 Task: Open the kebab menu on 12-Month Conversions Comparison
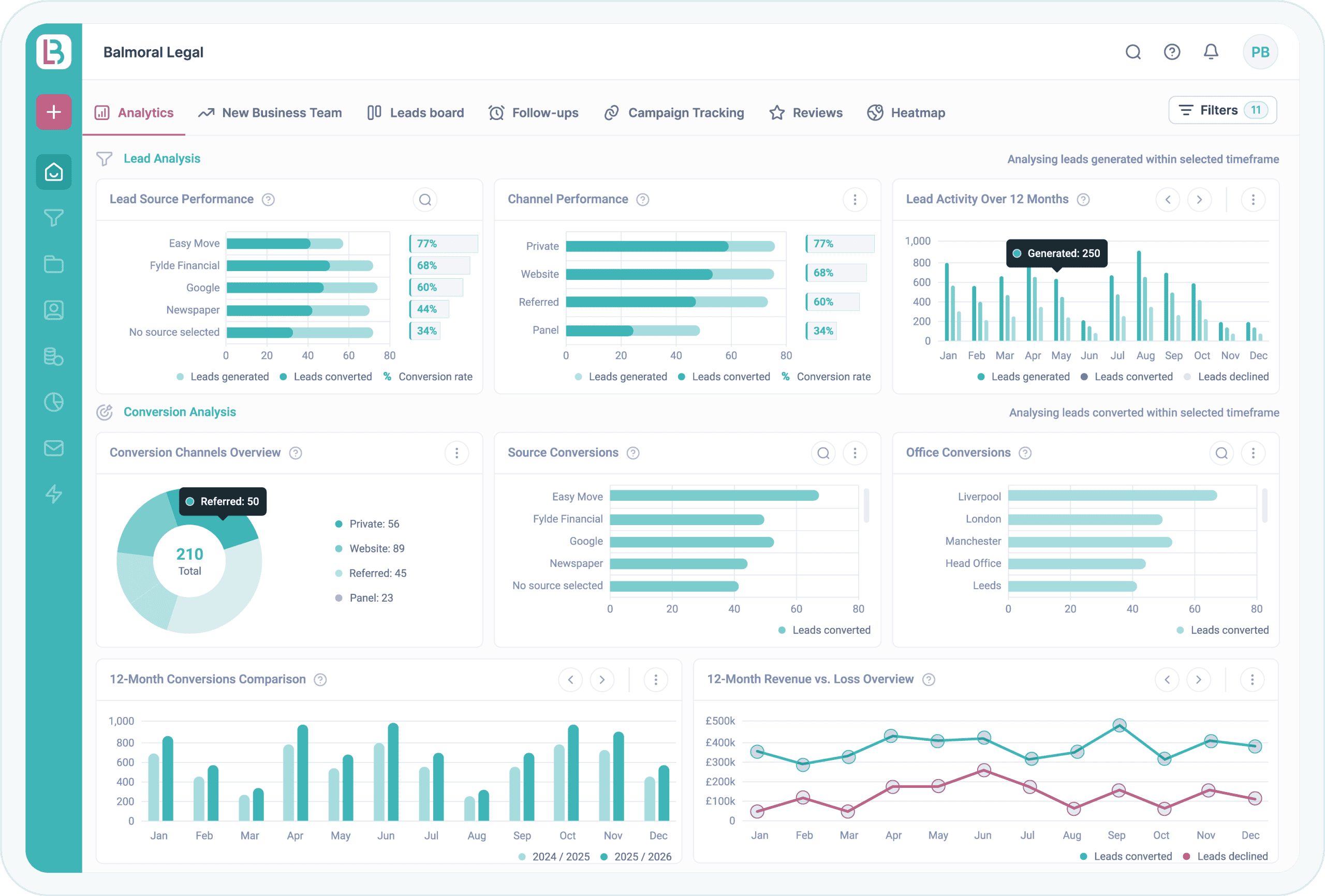click(656, 679)
